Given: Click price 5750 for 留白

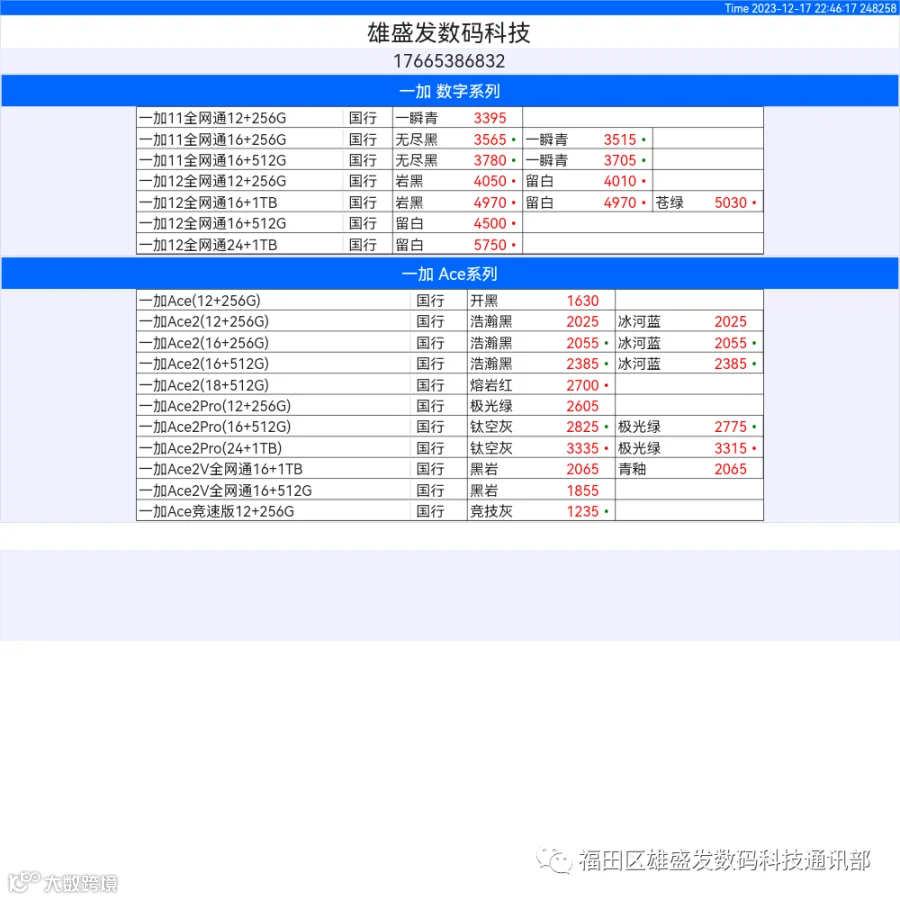Looking at the screenshot, I should (x=490, y=245).
